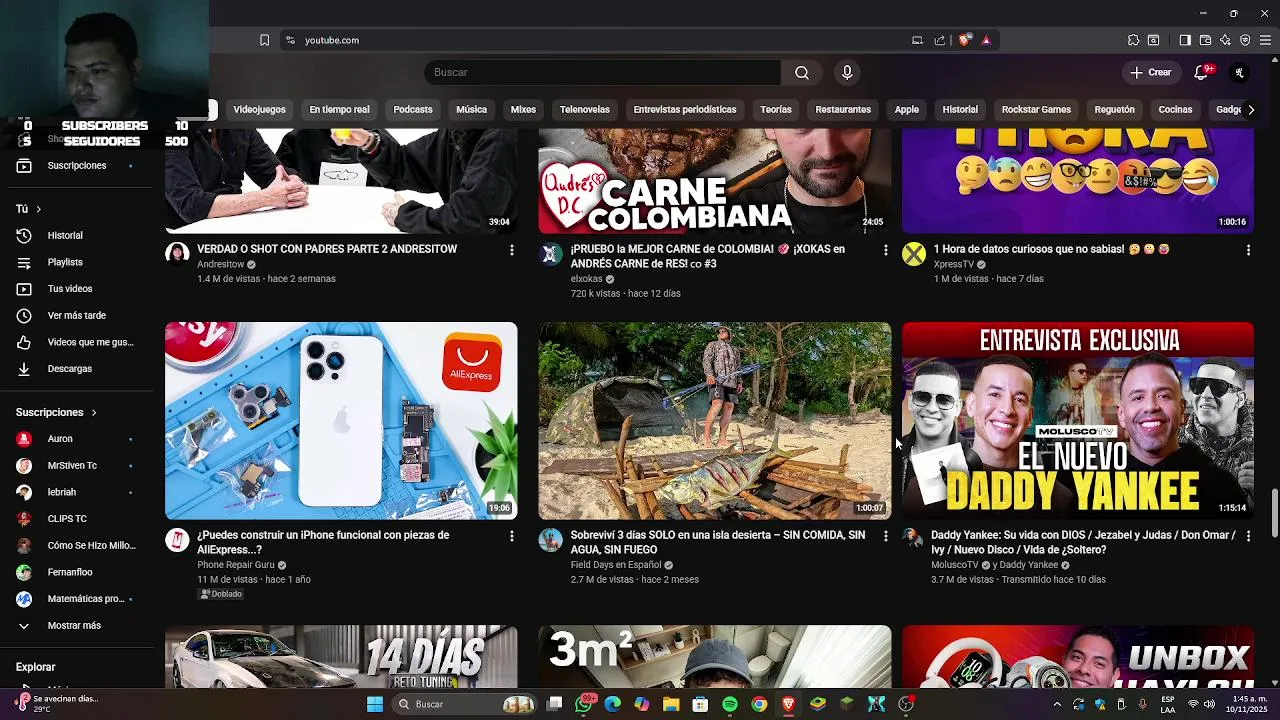Open more options for 1 Hora de datos video

point(1248,250)
